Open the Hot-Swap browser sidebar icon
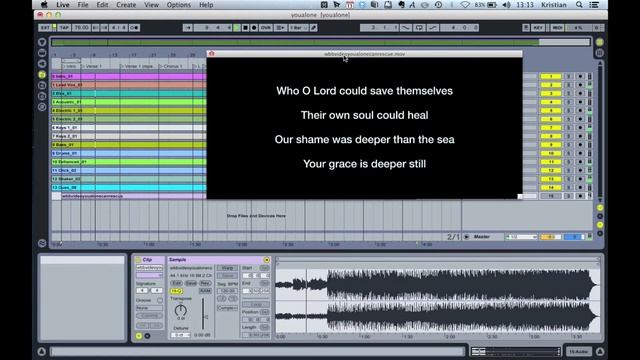This screenshot has width=640, height=360. click(x=42, y=107)
